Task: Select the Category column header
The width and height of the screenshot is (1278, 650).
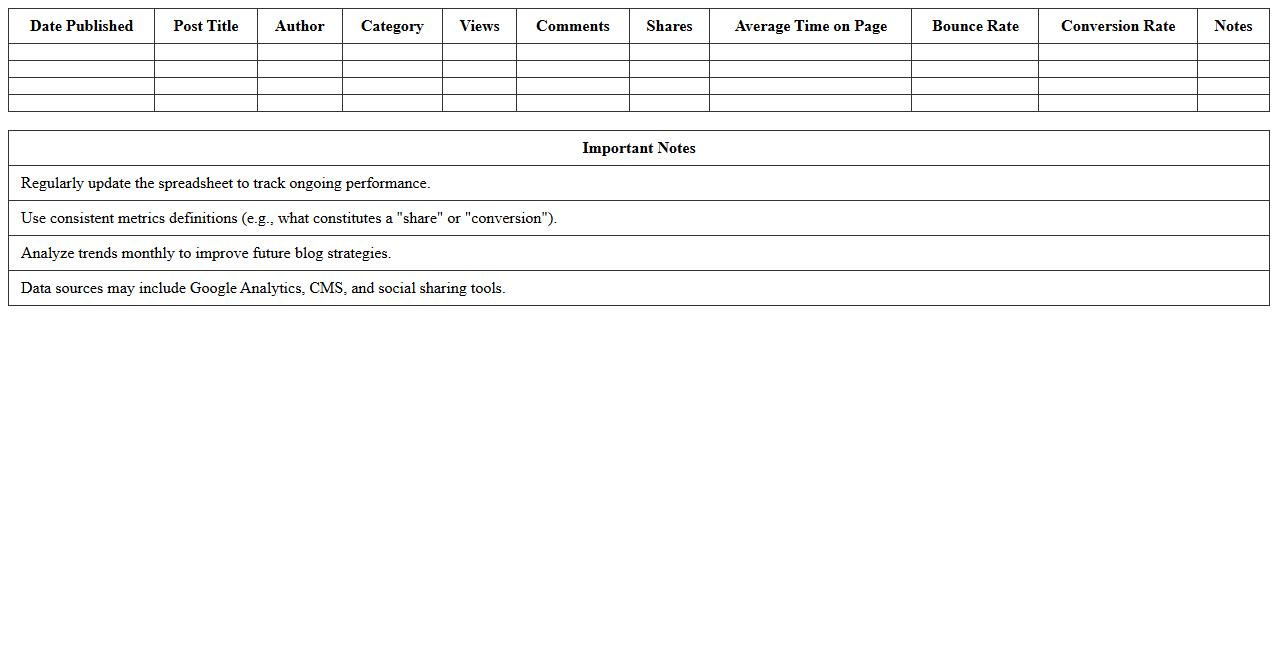Action: pos(392,26)
